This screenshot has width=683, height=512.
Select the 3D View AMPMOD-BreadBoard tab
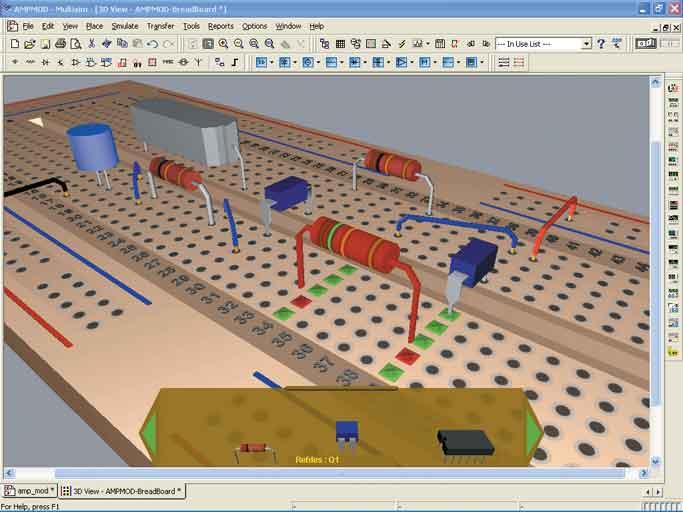pos(121,491)
